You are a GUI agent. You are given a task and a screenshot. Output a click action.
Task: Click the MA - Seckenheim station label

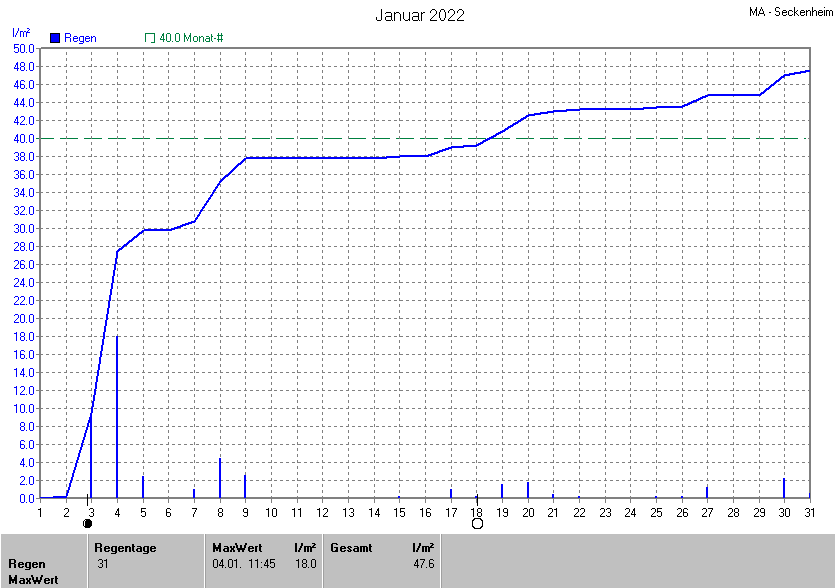click(789, 13)
